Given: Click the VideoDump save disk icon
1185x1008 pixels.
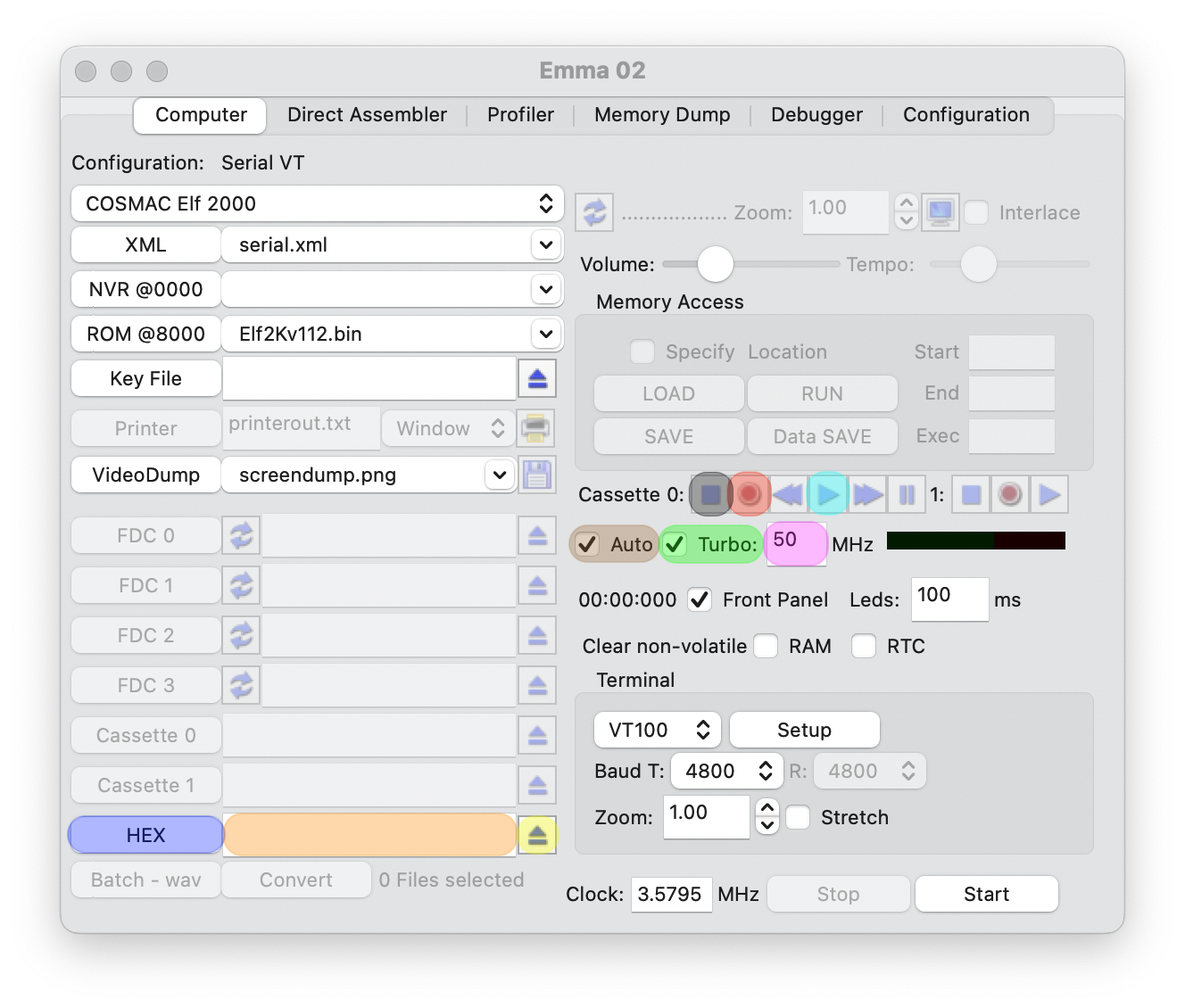Looking at the screenshot, I should 537,475.
